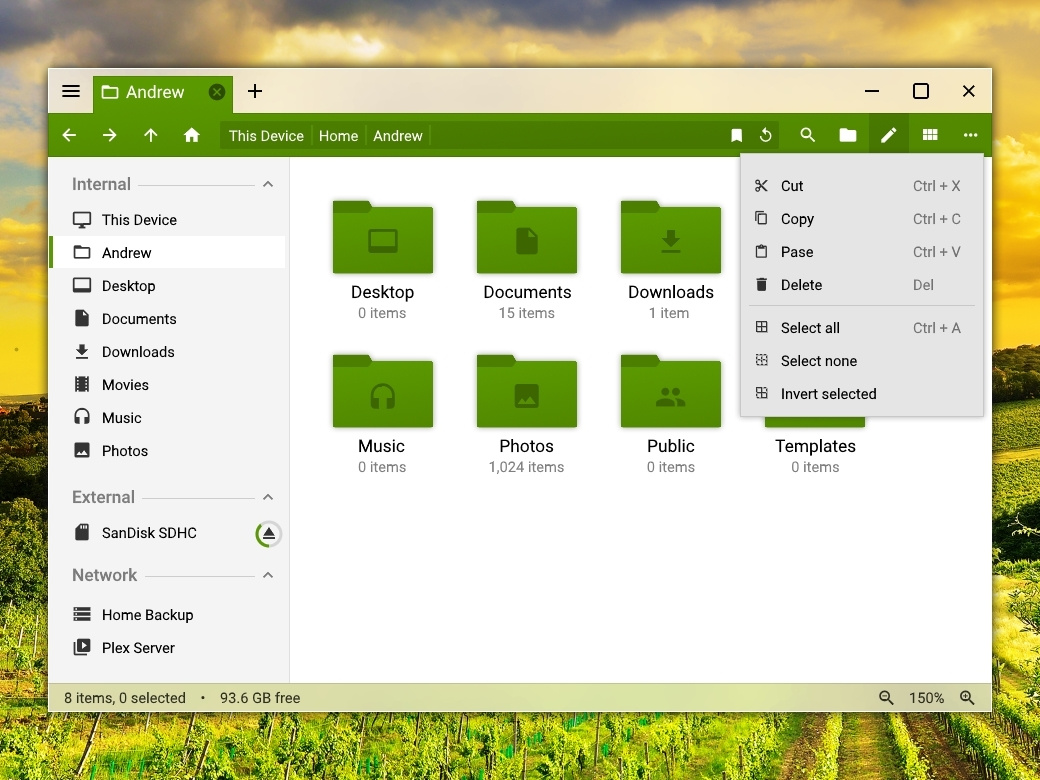Eject the SanDisk SDHC drive
The height and width of the screenshot is (780, 1040).
click(268, 533)
